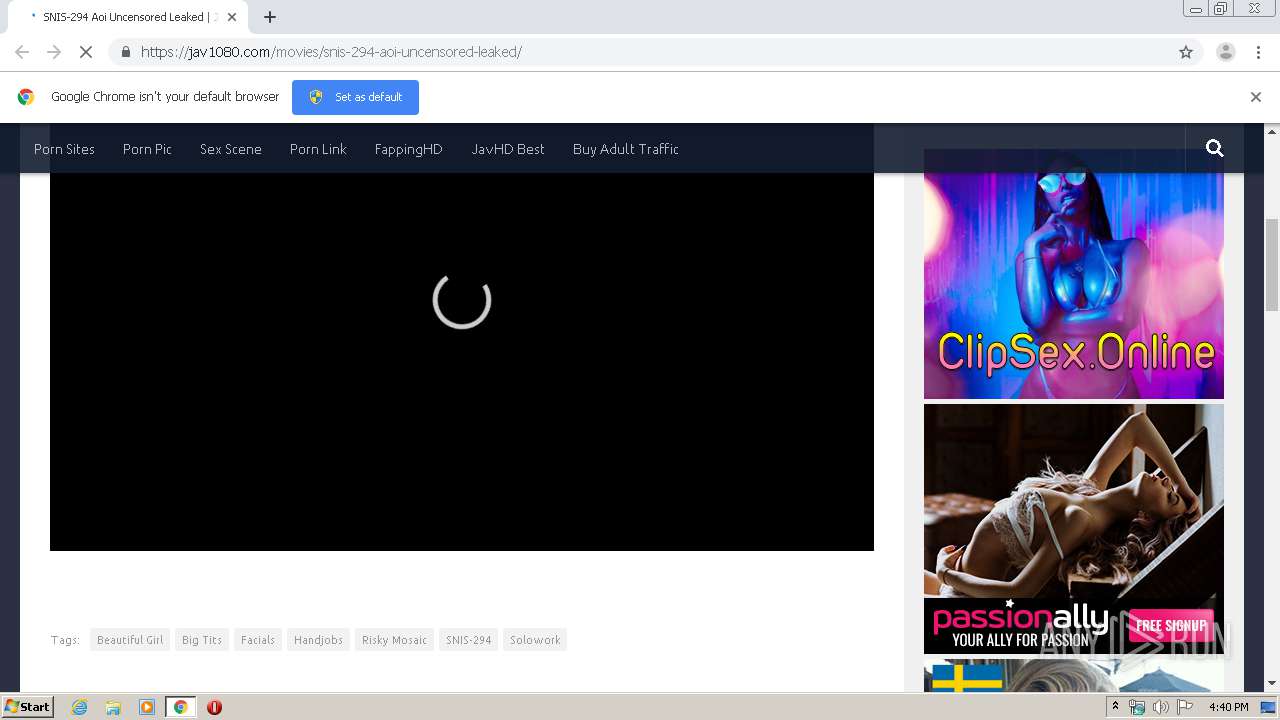The image size is (1280, 720).
Task: Open the Windows Start menu
Action: (28, 707)
